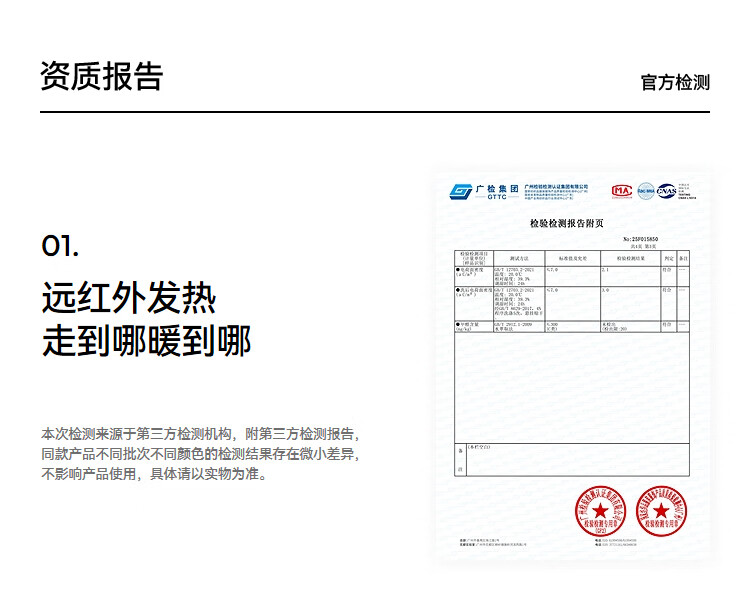
Task: Click the 电荷面密度 first row item cell
Action: tap(474, 276)
